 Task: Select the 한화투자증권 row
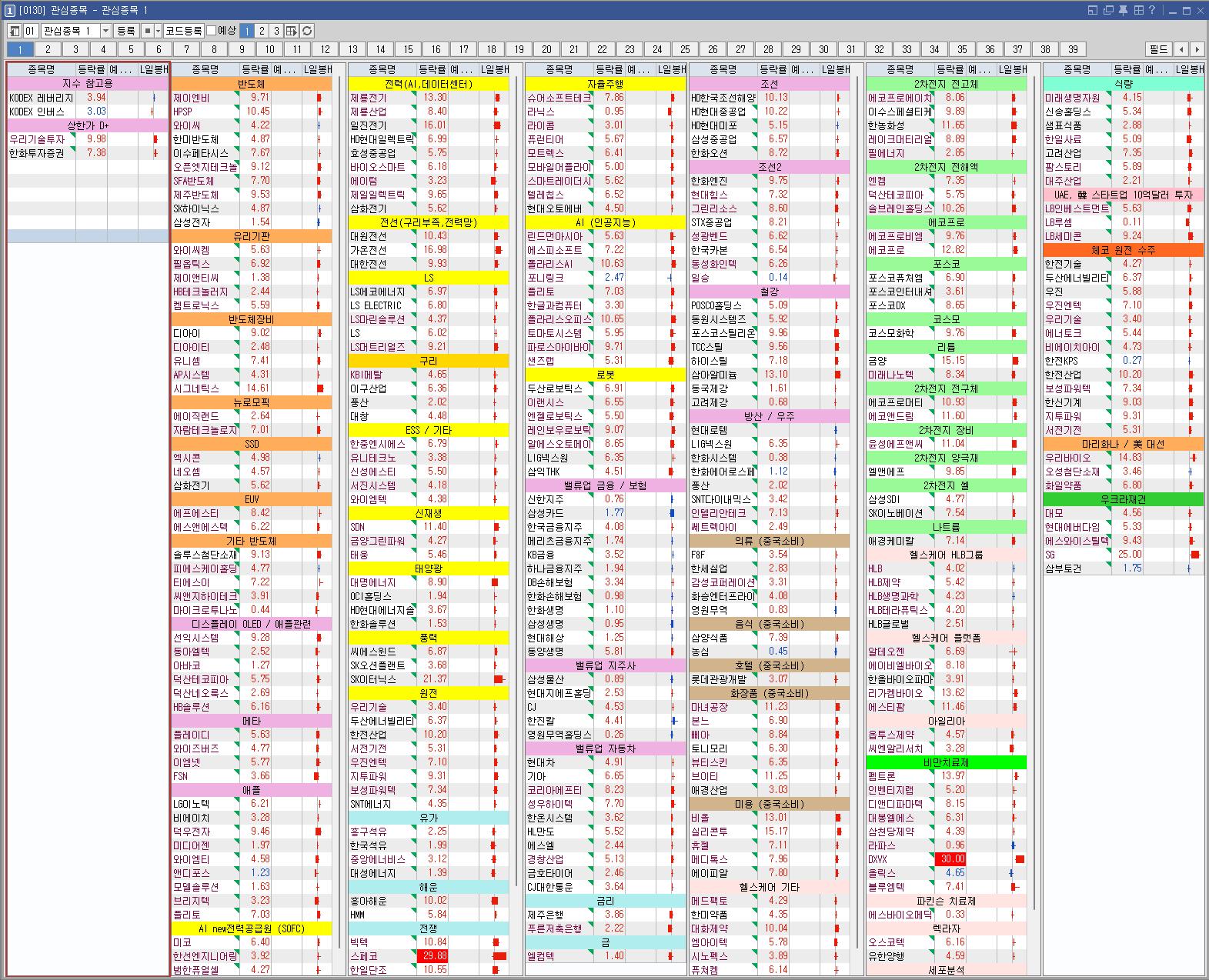pyautogui.click(x=89, y=153)
